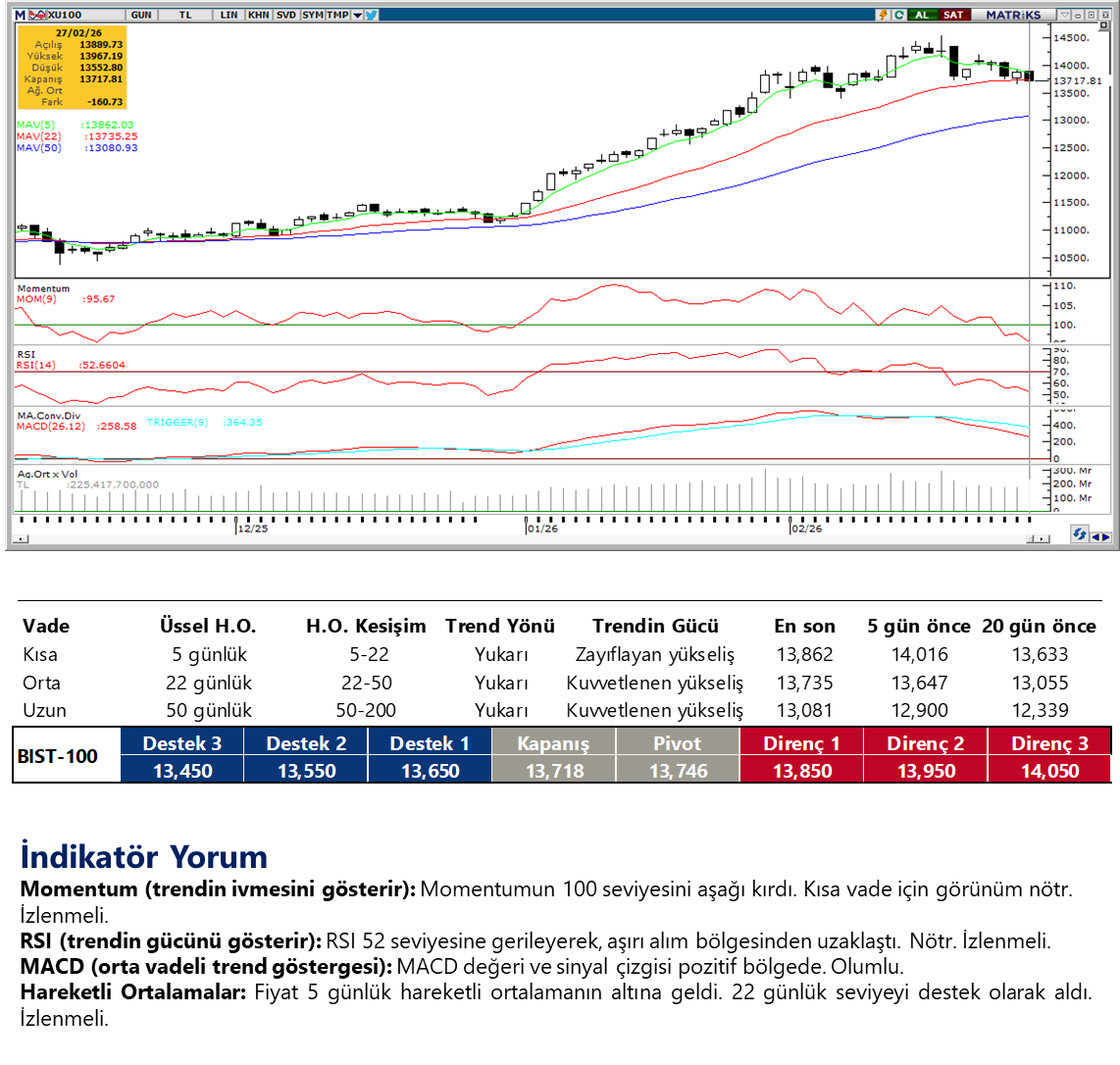Click the Twitter bird icon
Image resolution: width=1120 pixels, height=1065 pixels.
point(372,15)
